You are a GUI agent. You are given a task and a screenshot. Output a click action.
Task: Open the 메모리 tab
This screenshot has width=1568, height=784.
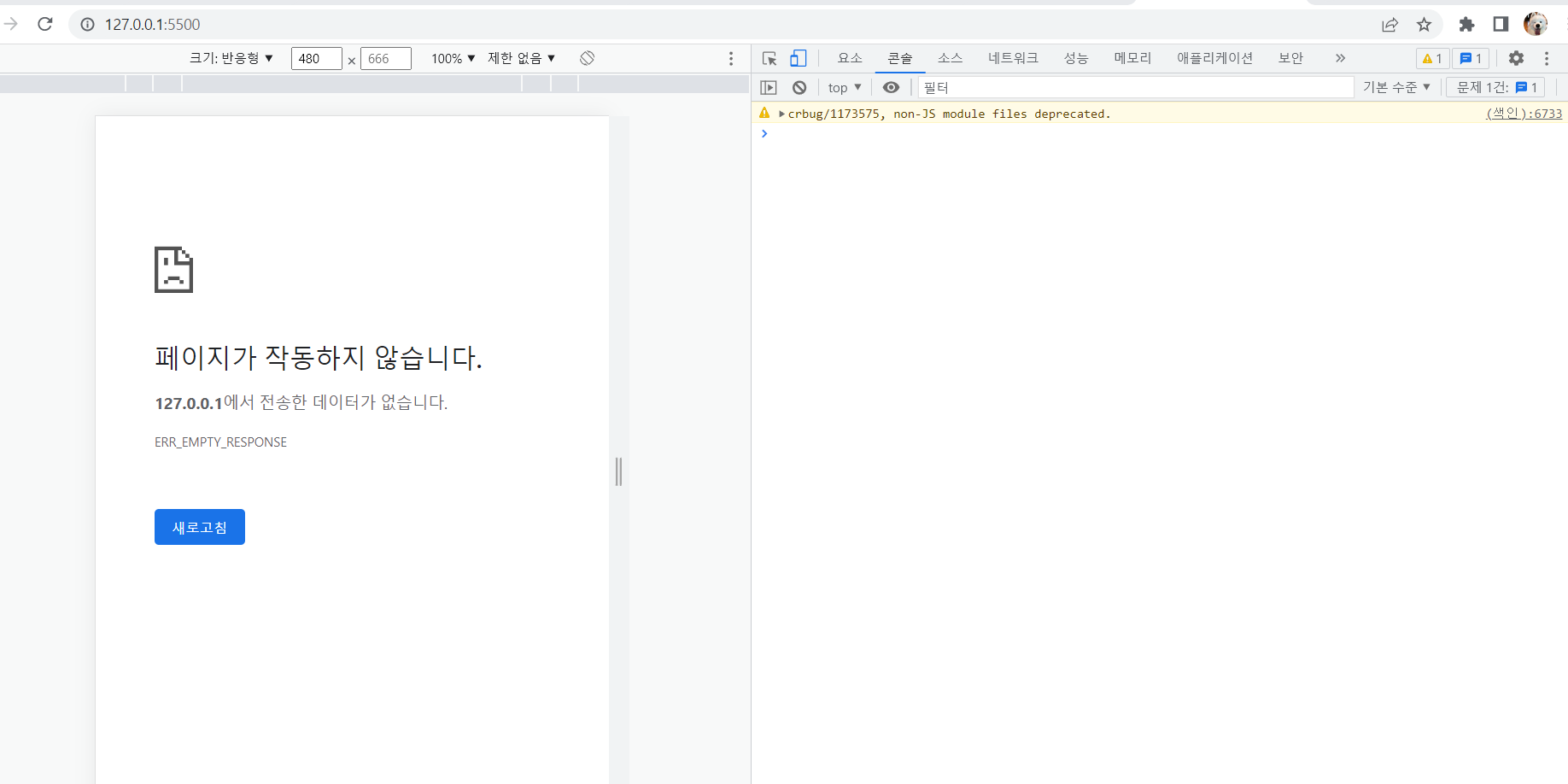coord(1132,58)
